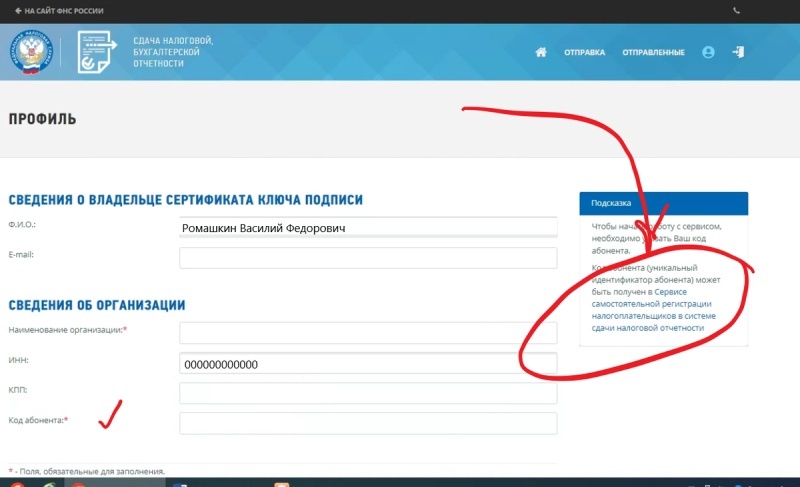Click the phone icon in top bar
The width and height of the screenshot is (800, 487).
click(x=737, y=11)
